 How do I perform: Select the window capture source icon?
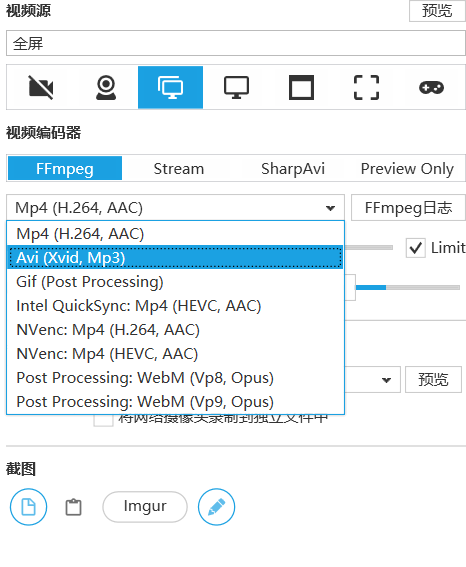301,87
